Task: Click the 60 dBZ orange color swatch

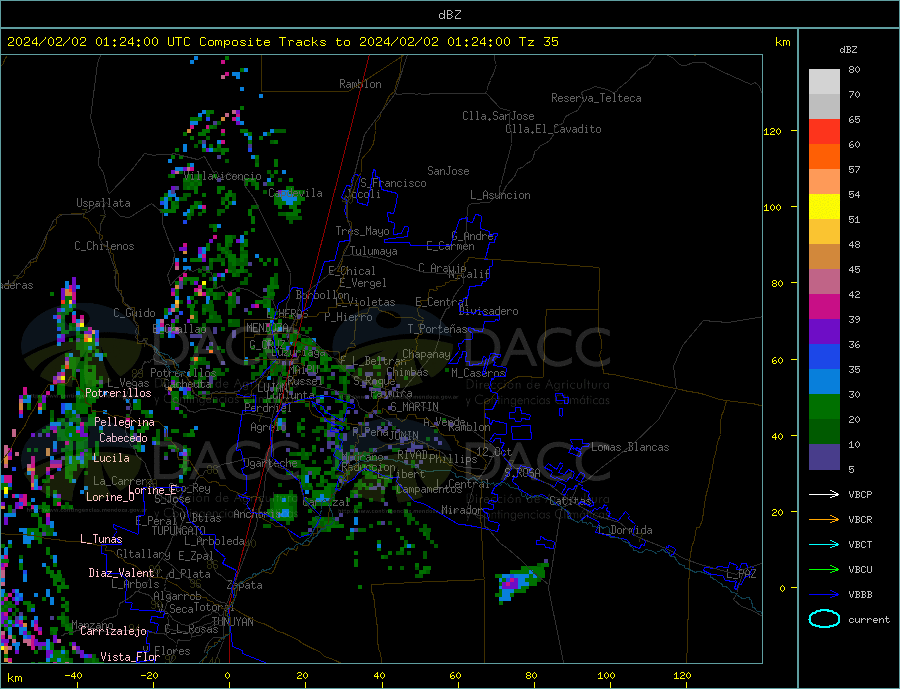Action: click(x=824, y=157)
